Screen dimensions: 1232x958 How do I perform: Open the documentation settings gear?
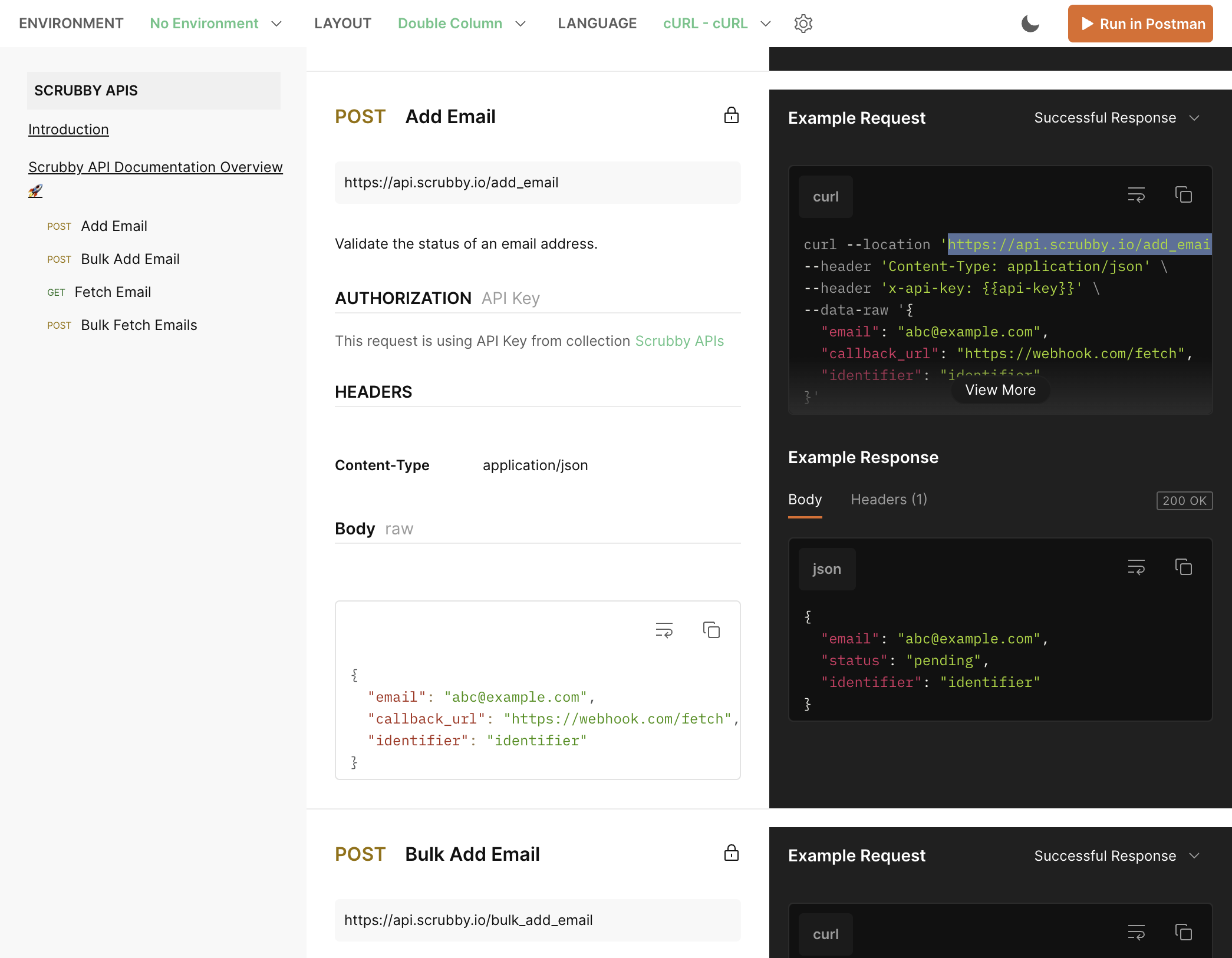(x=803, y=24)
